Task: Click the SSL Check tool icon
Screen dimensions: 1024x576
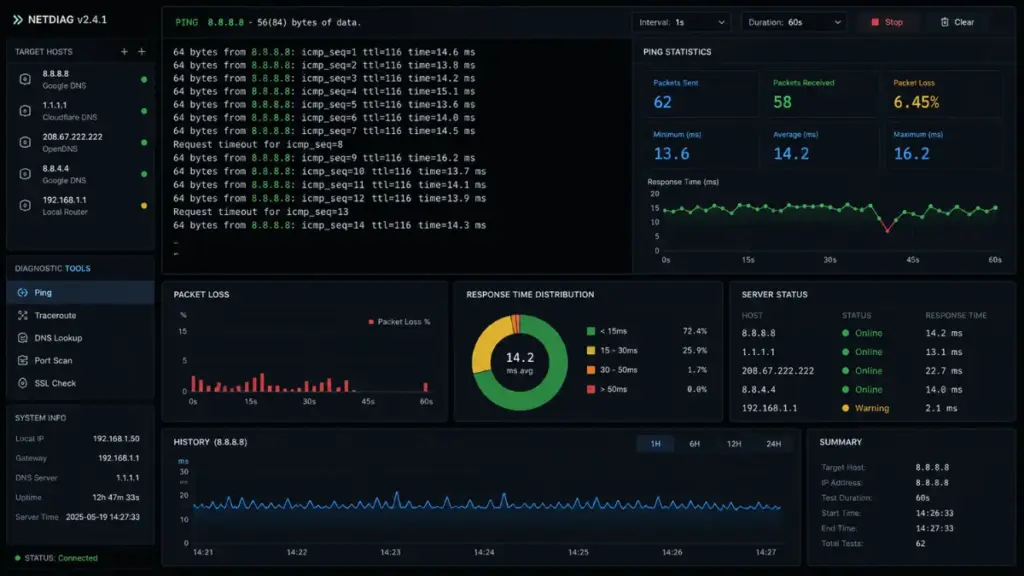Action: (23, 383)
